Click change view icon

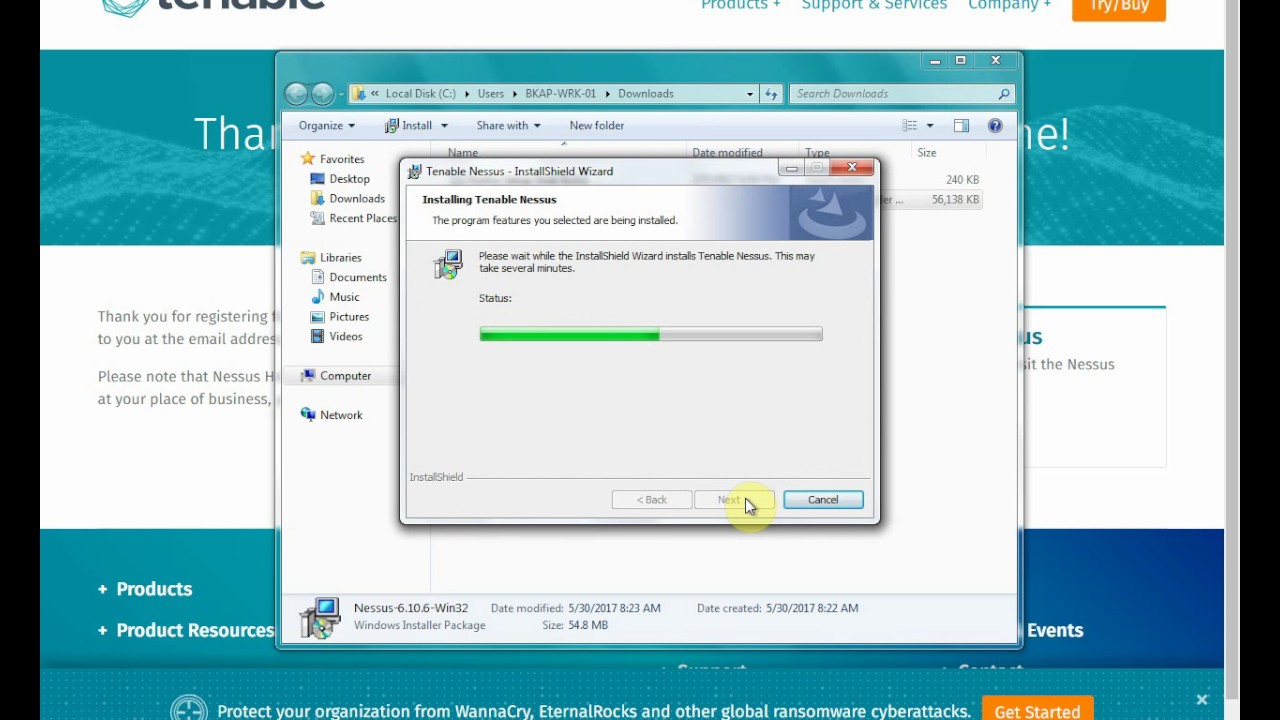[x=909, y=126]
